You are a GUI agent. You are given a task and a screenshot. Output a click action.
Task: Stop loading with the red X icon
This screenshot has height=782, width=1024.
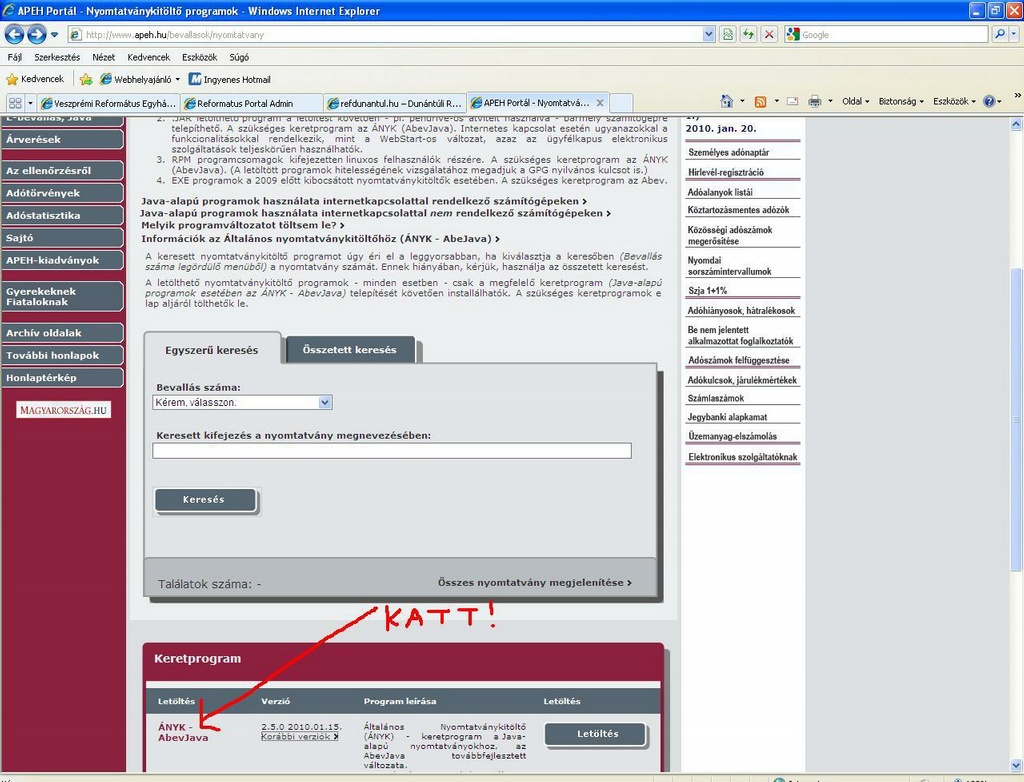(769, 35)
